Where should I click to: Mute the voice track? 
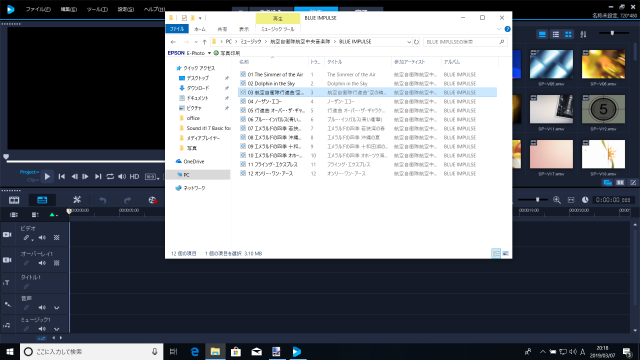[x=42, y=307]
